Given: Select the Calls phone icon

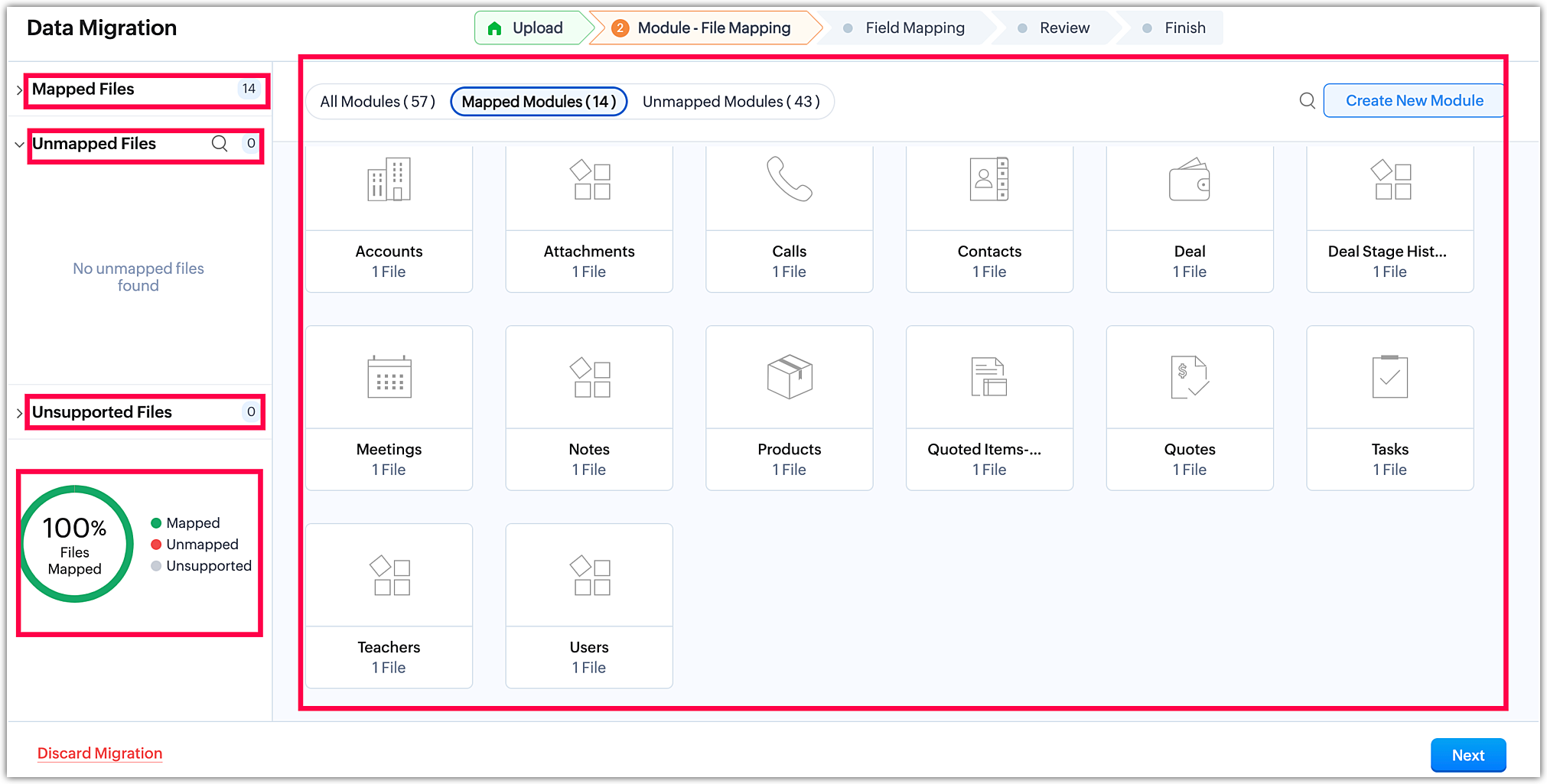Looking at the screenshot, I should 789,179.
